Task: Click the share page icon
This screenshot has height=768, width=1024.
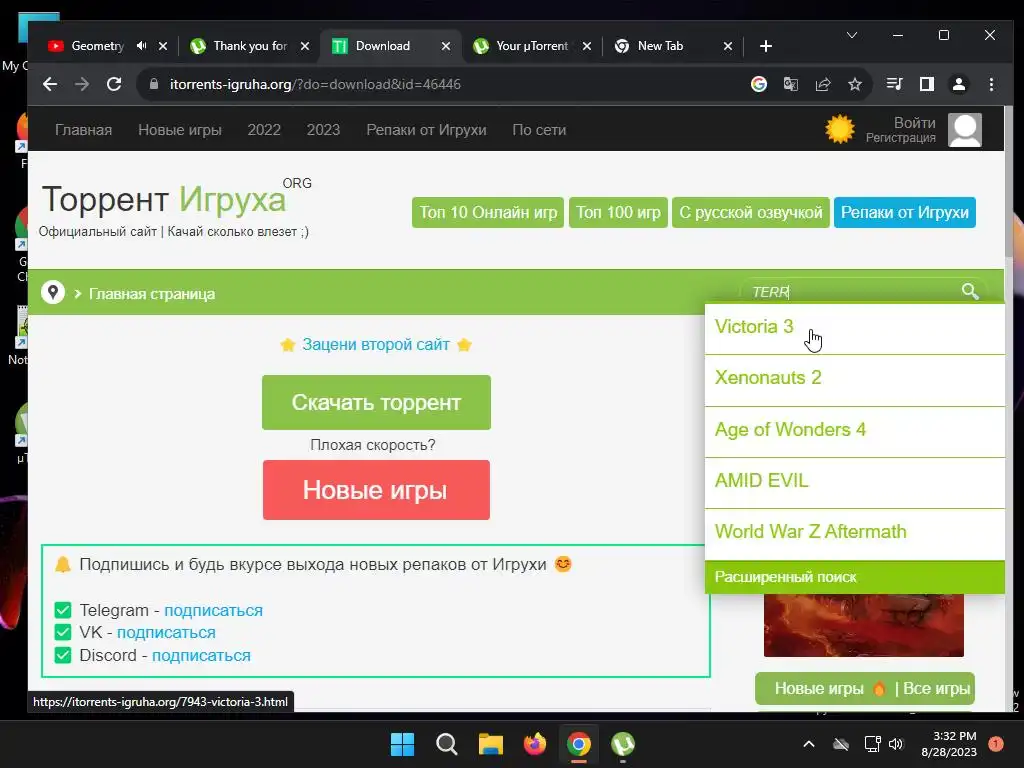Action: (x=823, y=84)
